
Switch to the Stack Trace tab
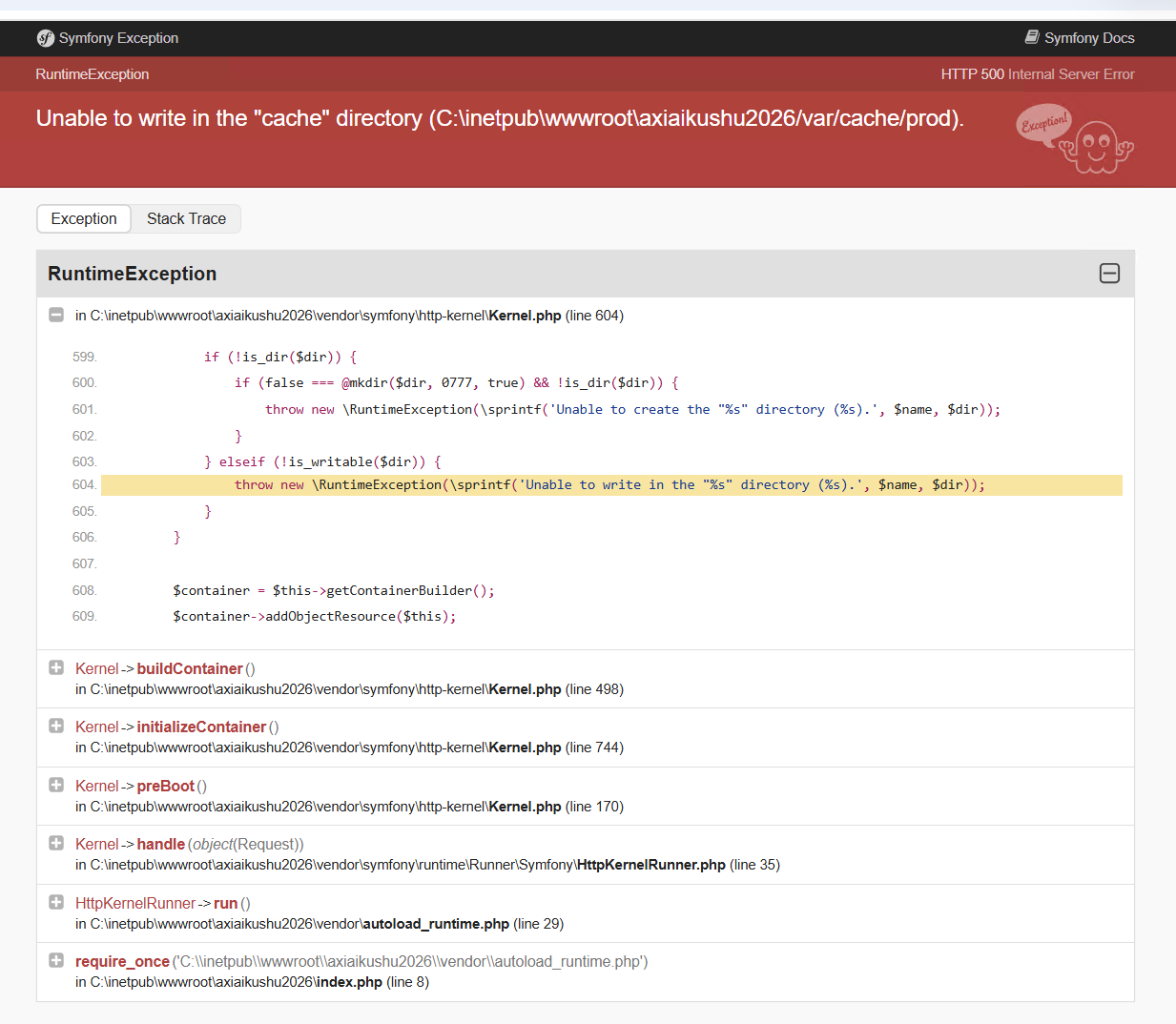[186, 218]
